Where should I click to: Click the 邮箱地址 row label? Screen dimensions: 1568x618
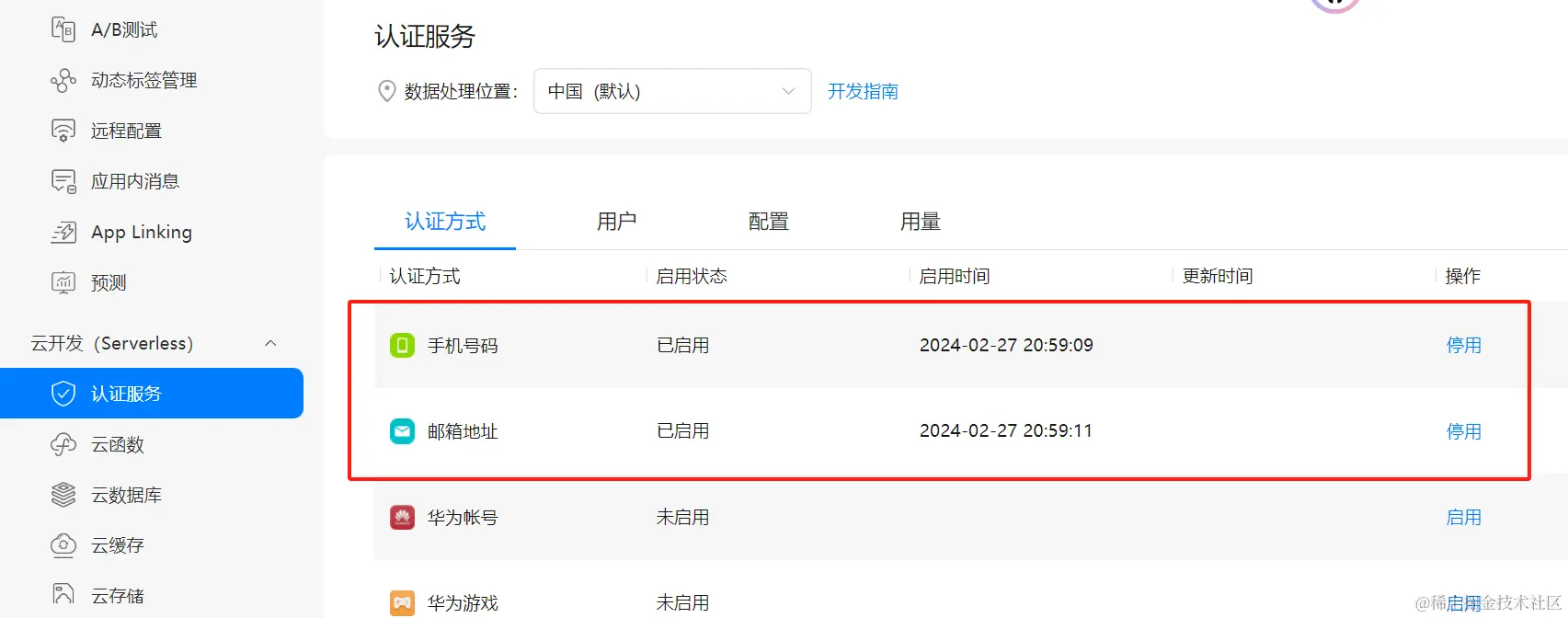463,431
